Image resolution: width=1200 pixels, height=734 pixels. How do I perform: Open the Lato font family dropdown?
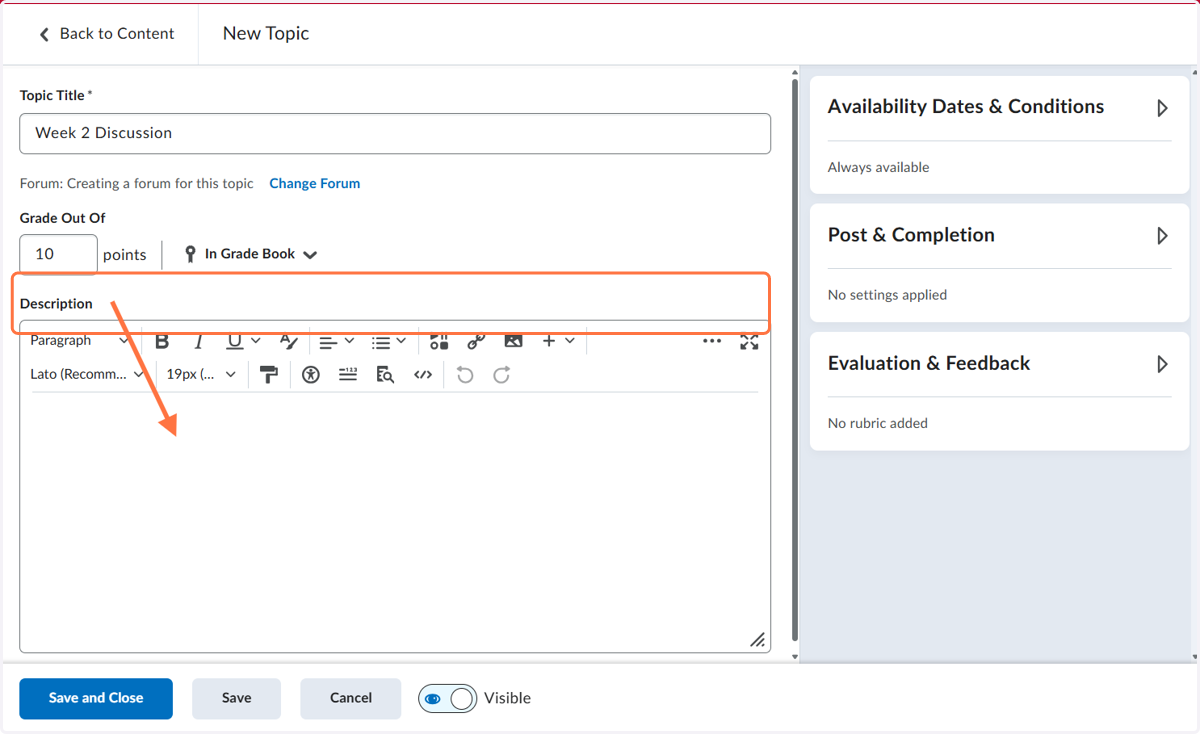[x=88, y=374]
